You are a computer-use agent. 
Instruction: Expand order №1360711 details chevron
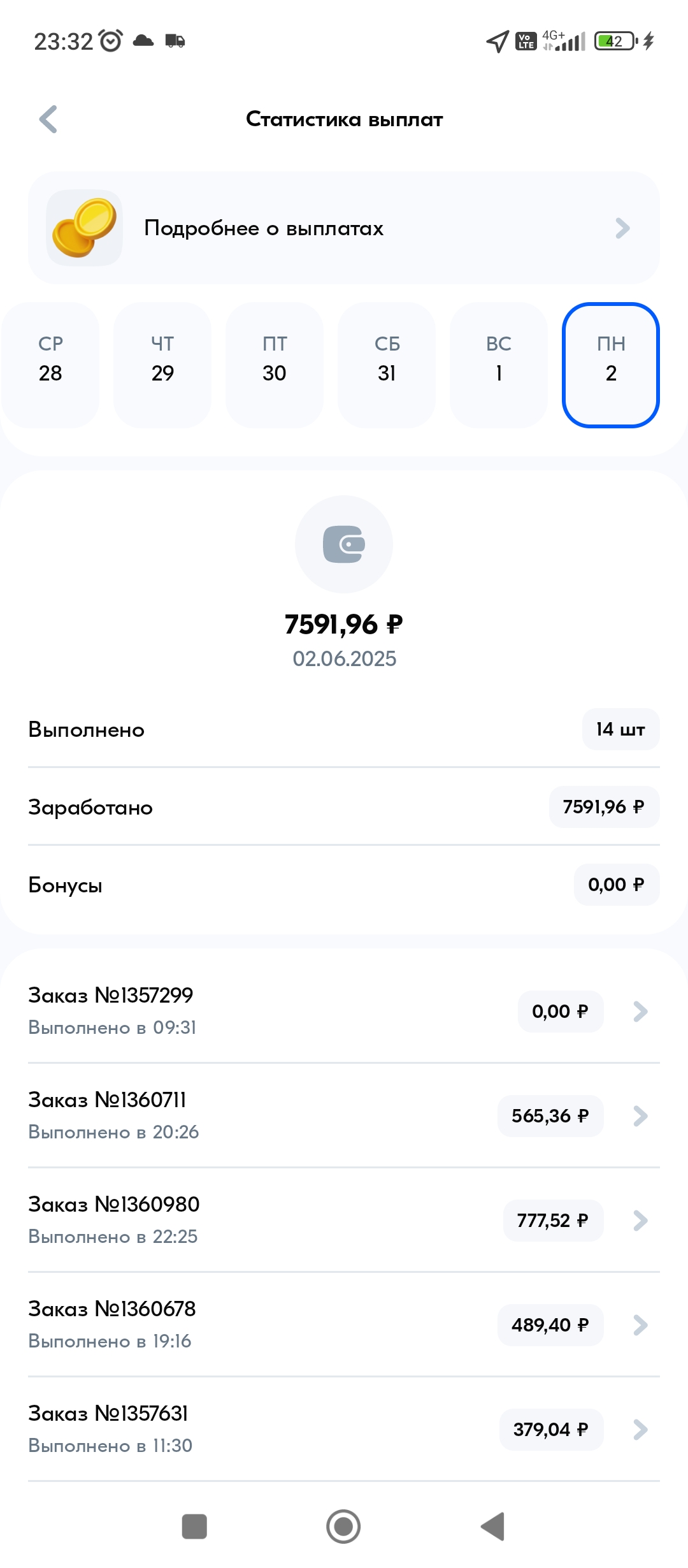pos(640,1116)
